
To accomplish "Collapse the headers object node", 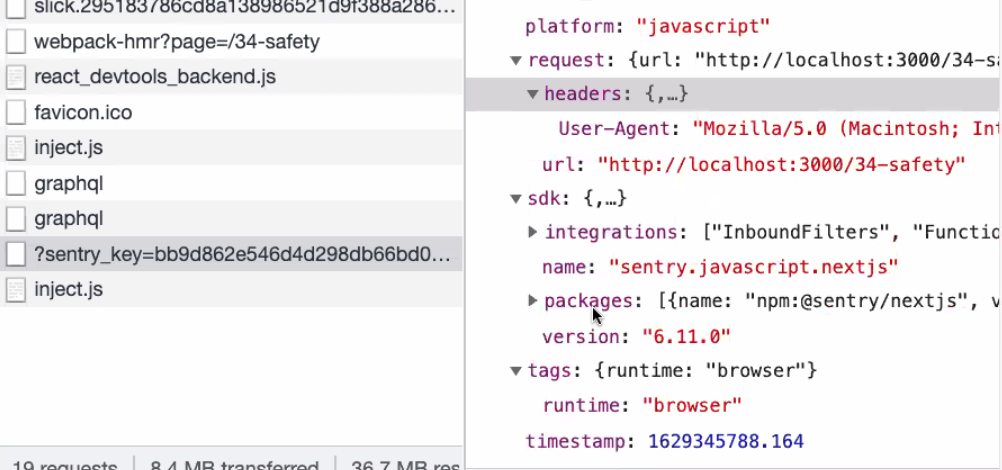I will pos(533,95).
